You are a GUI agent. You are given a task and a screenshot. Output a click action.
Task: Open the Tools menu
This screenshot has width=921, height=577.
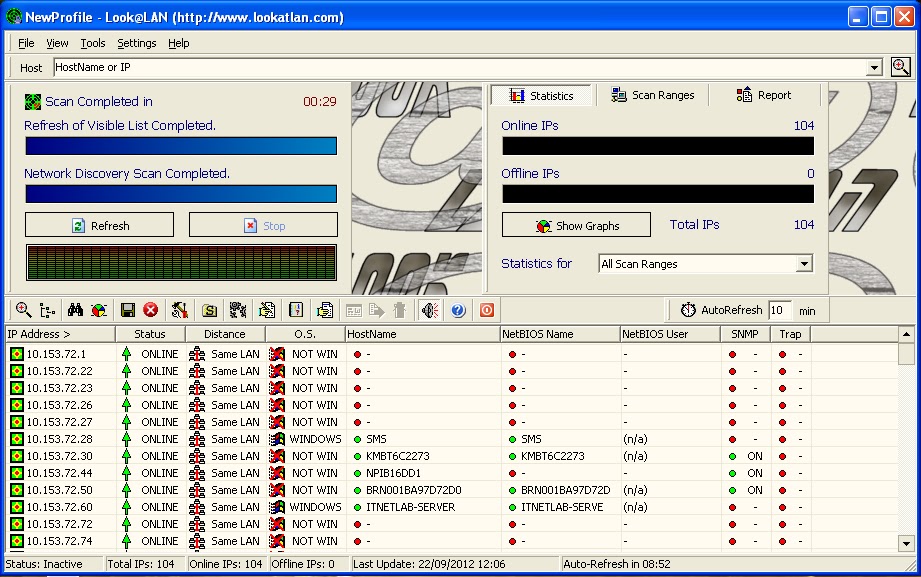click(93, 43)
